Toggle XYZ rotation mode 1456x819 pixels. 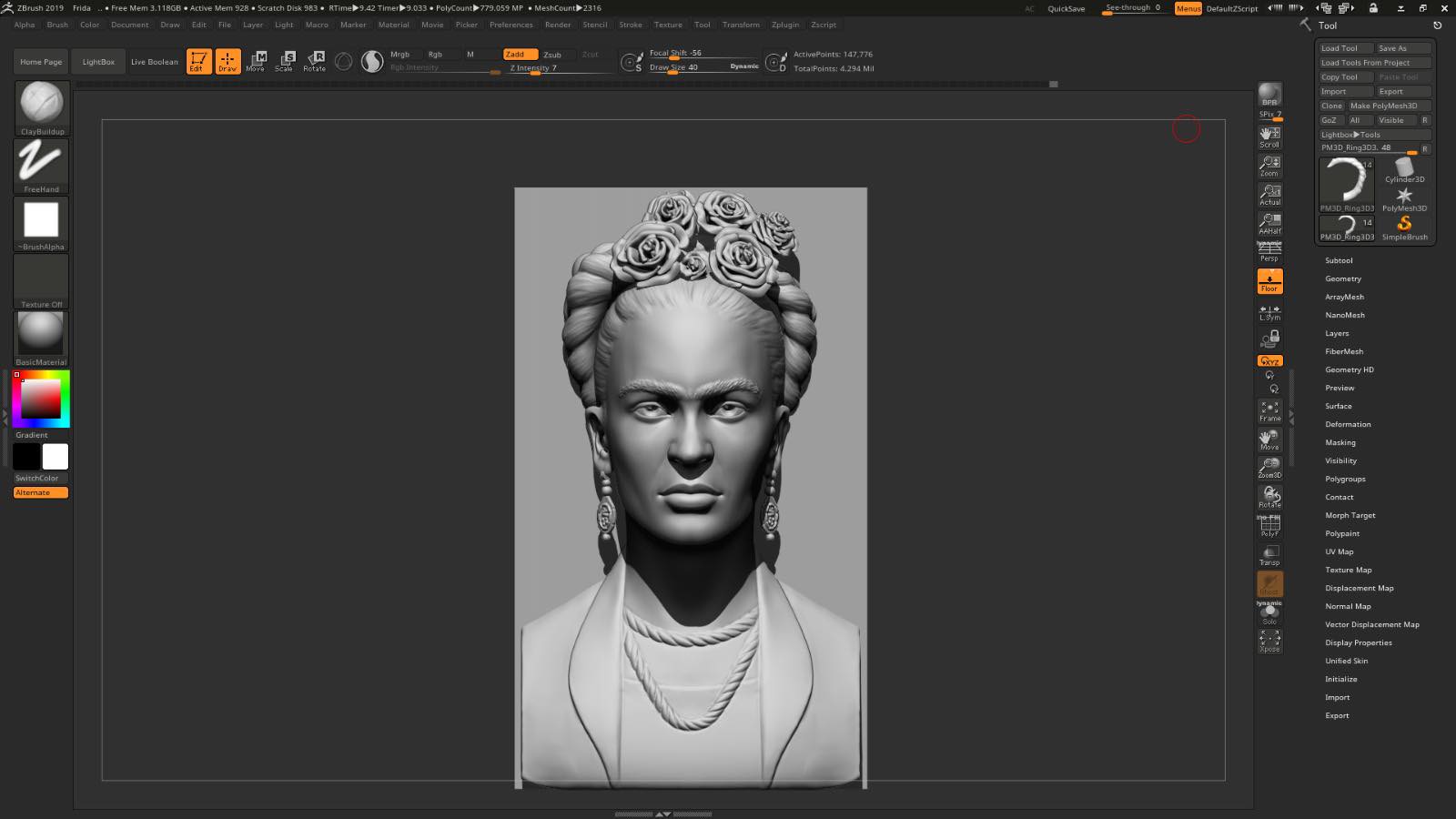pyautogui.click(x=1269, y=361)
